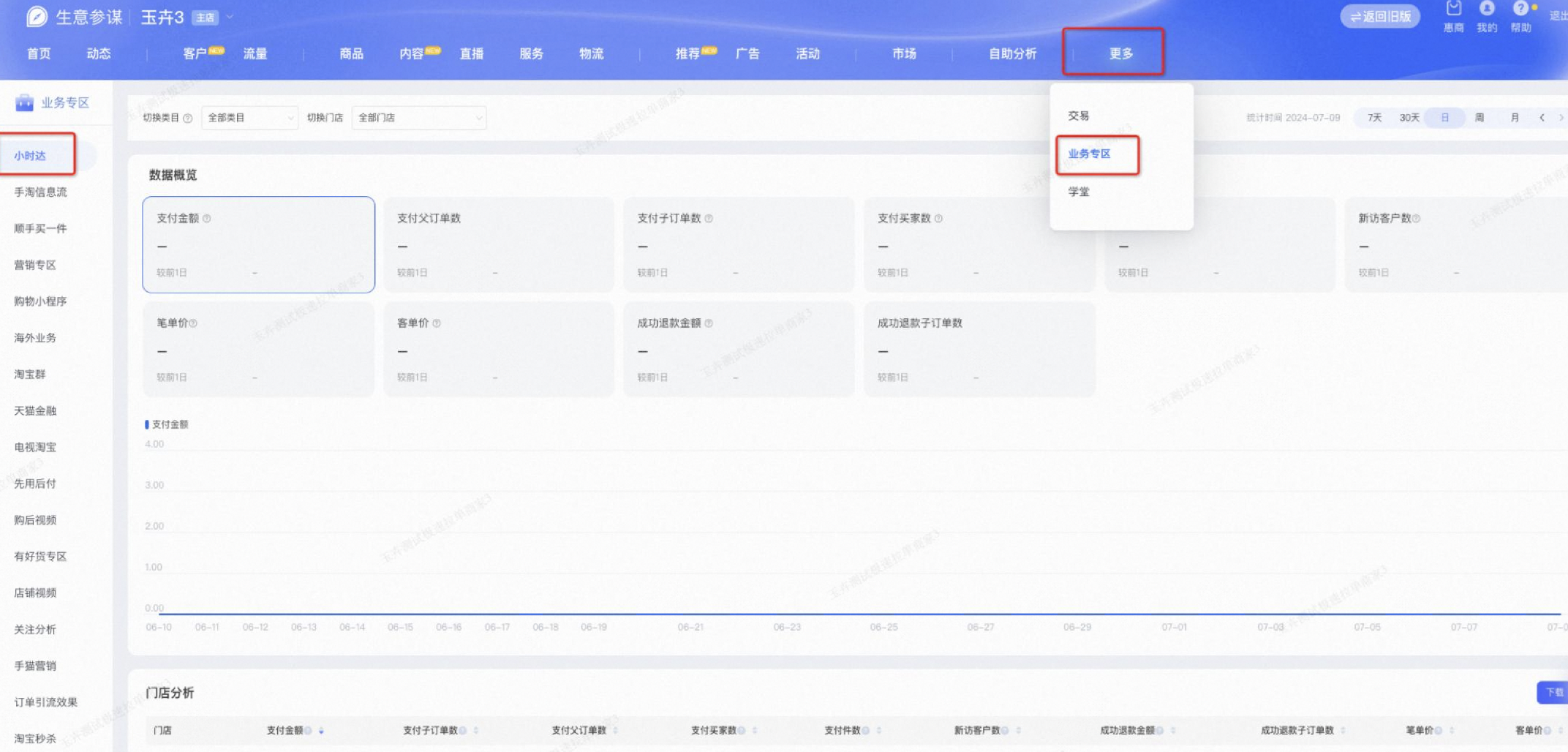
Task: Sort the table by 成功退款子订单数 column arrow
Action: (1343, 730)
